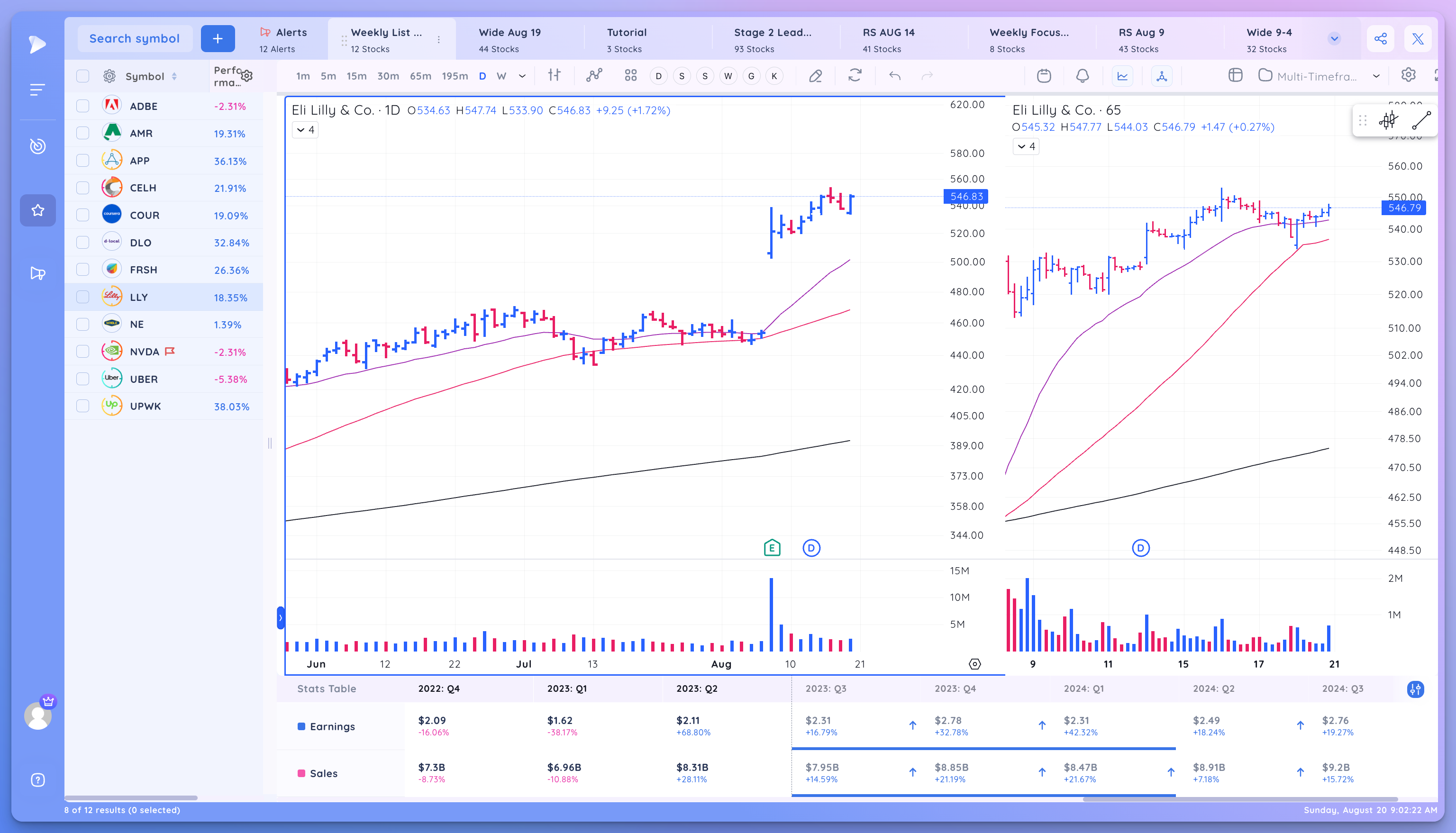1456x833 pixels.
Task: Select the eraser drawing tool icon
Action: pos(815,75)
